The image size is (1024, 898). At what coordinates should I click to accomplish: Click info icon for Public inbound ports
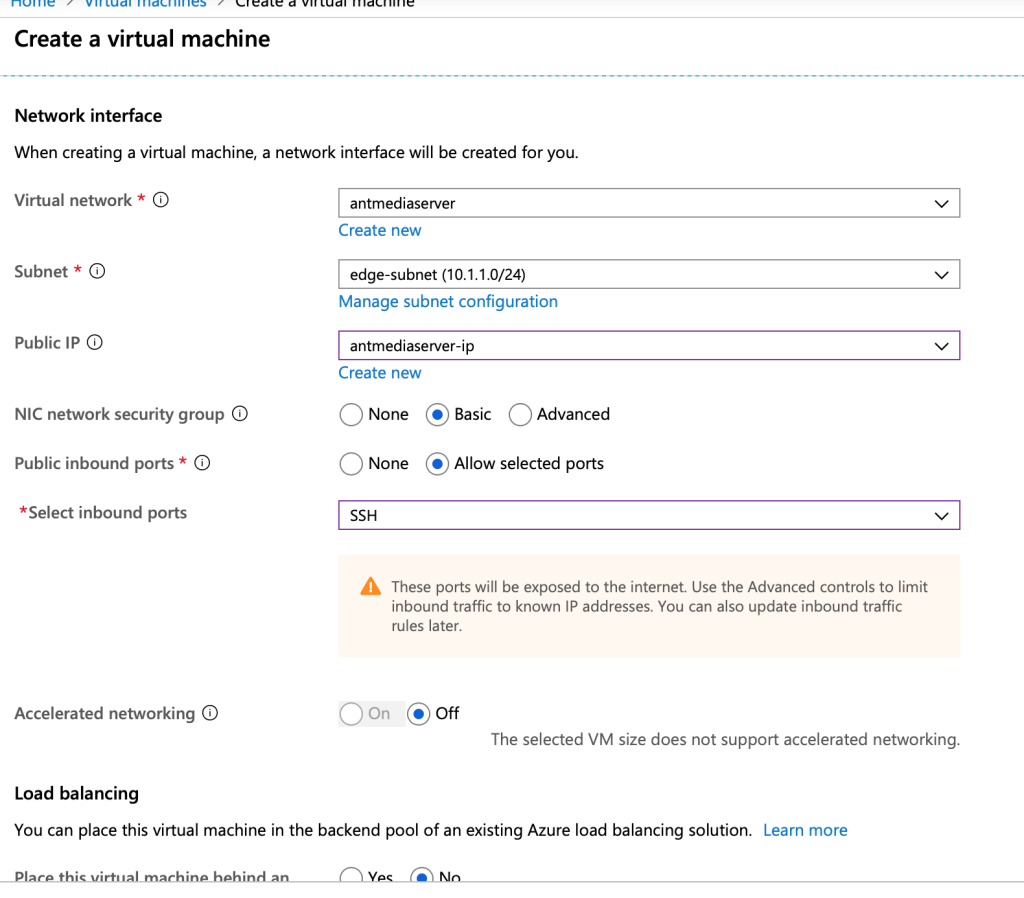pos(202,463)
